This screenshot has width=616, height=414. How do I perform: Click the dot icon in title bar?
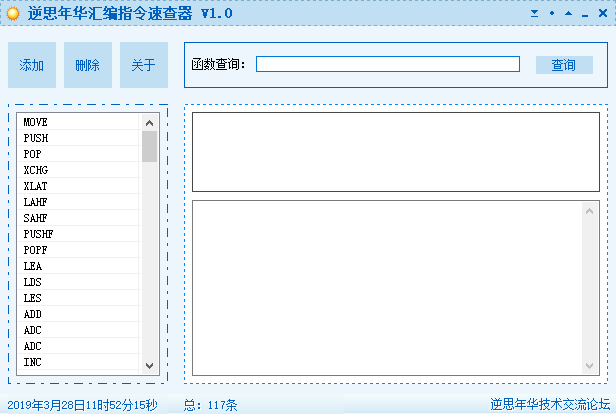click(x=551, y=14)
